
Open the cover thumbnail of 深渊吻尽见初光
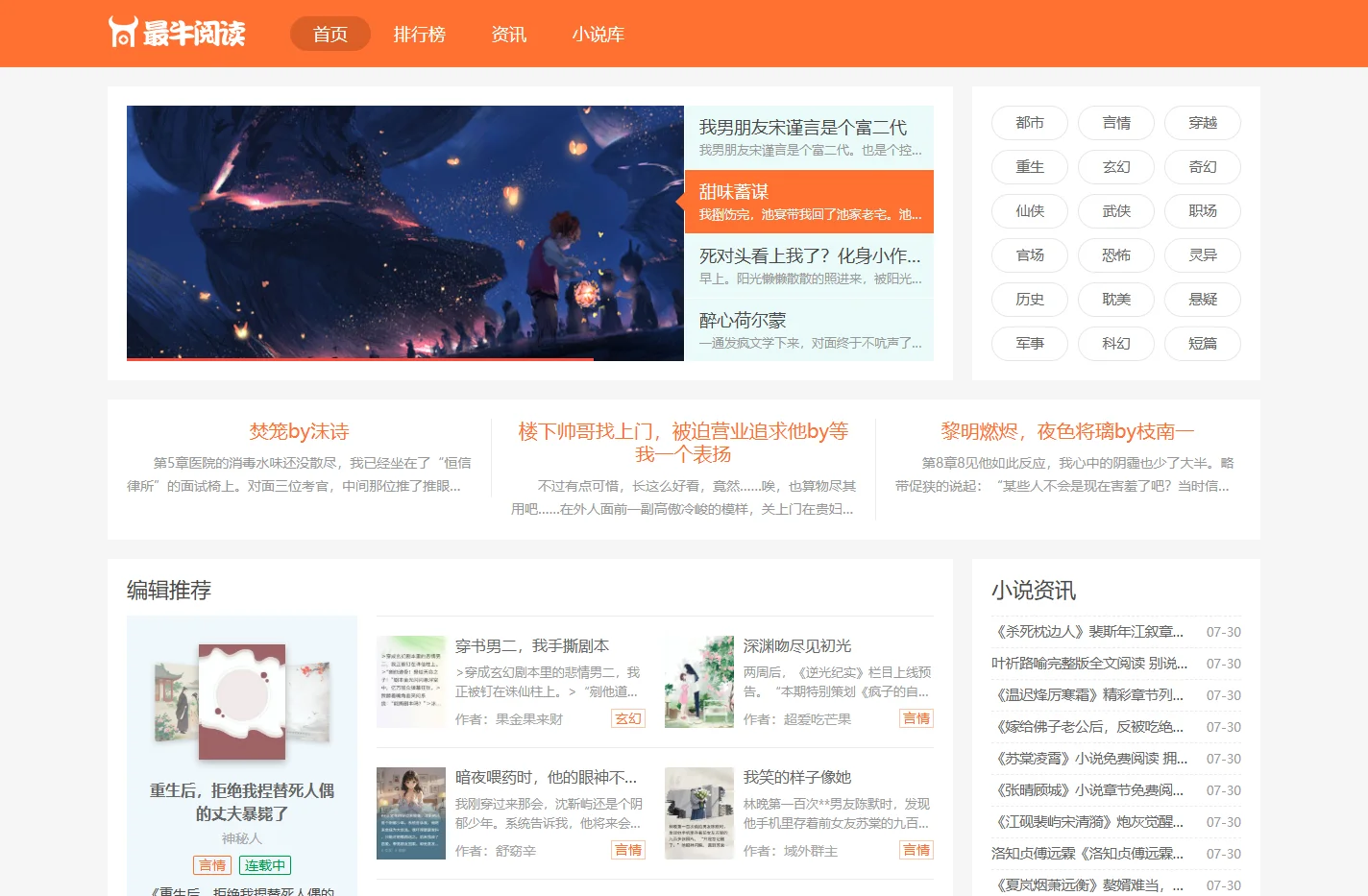point(699,682)
